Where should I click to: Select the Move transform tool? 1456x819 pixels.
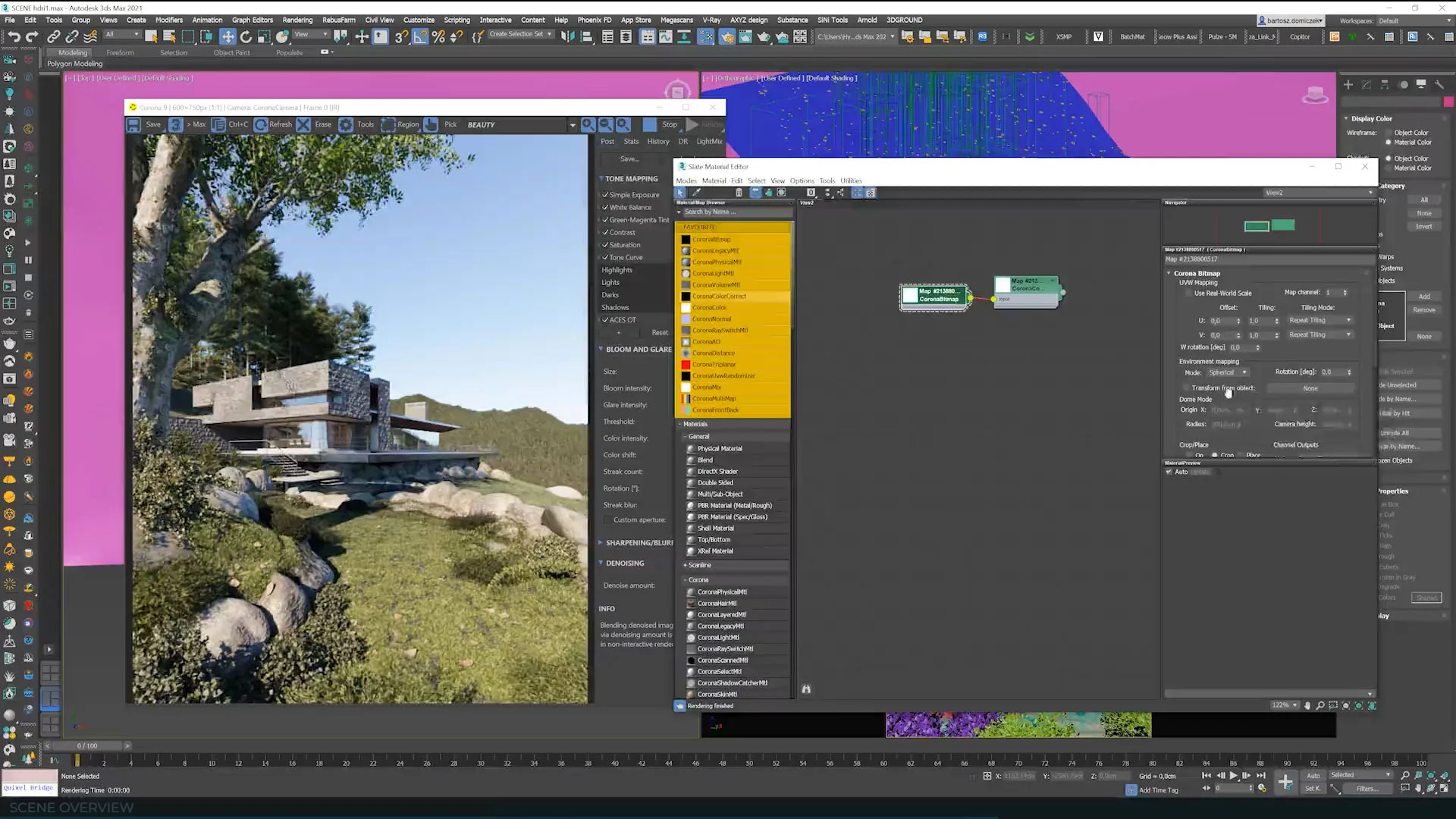pos(227,36)
